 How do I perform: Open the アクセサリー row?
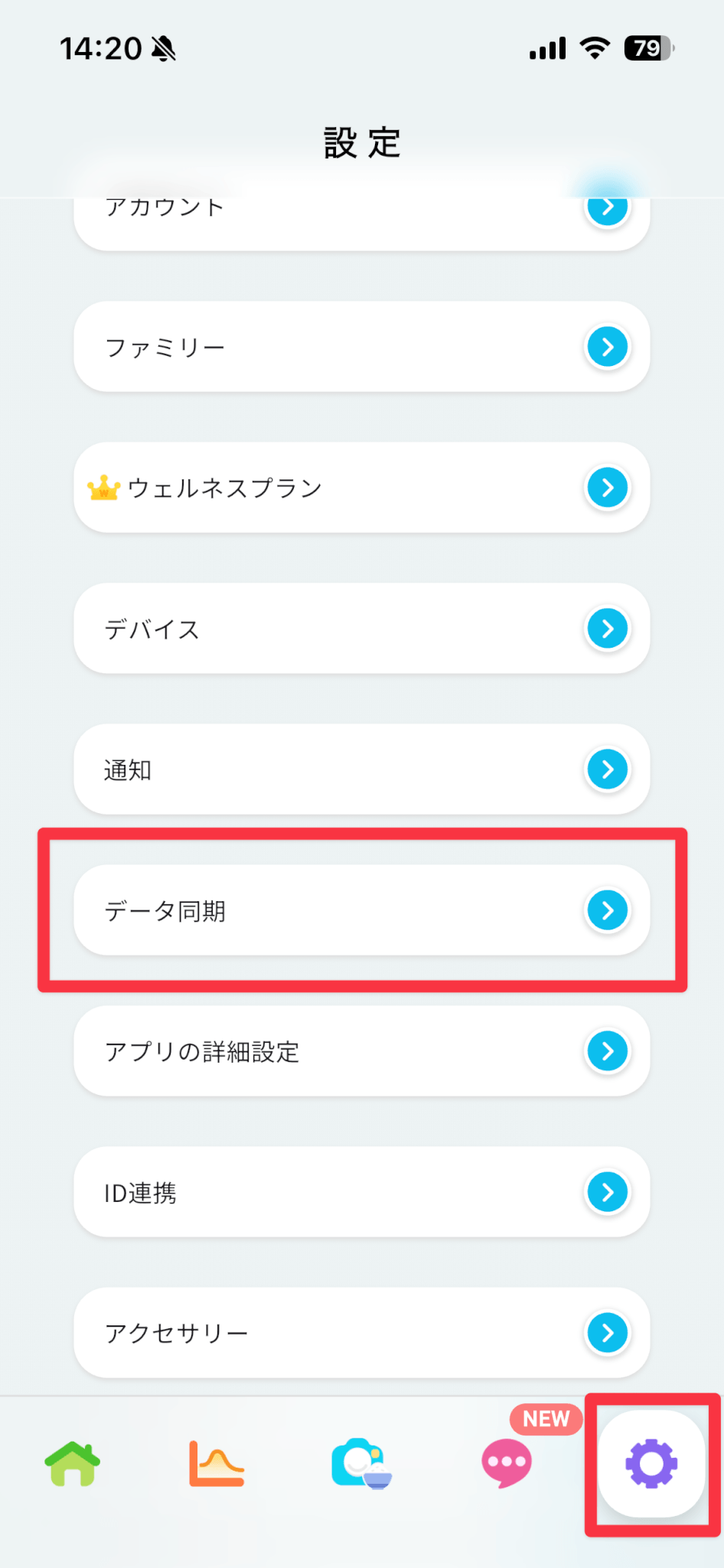tap(361, 1333)
